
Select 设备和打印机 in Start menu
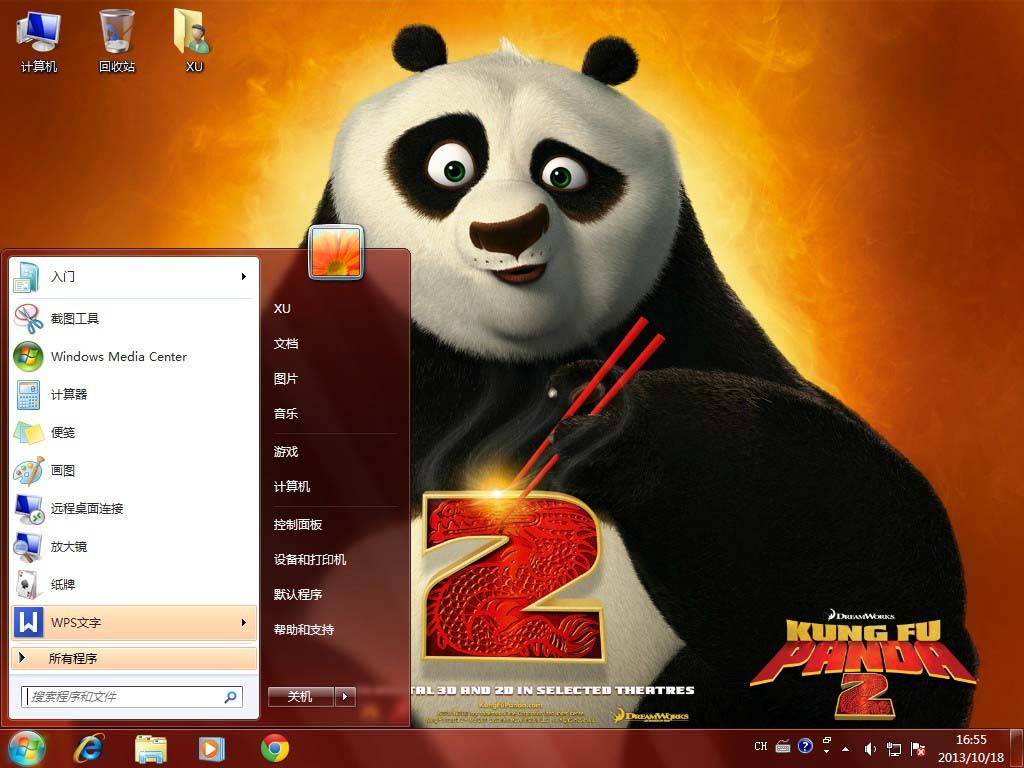pos(310,560)
